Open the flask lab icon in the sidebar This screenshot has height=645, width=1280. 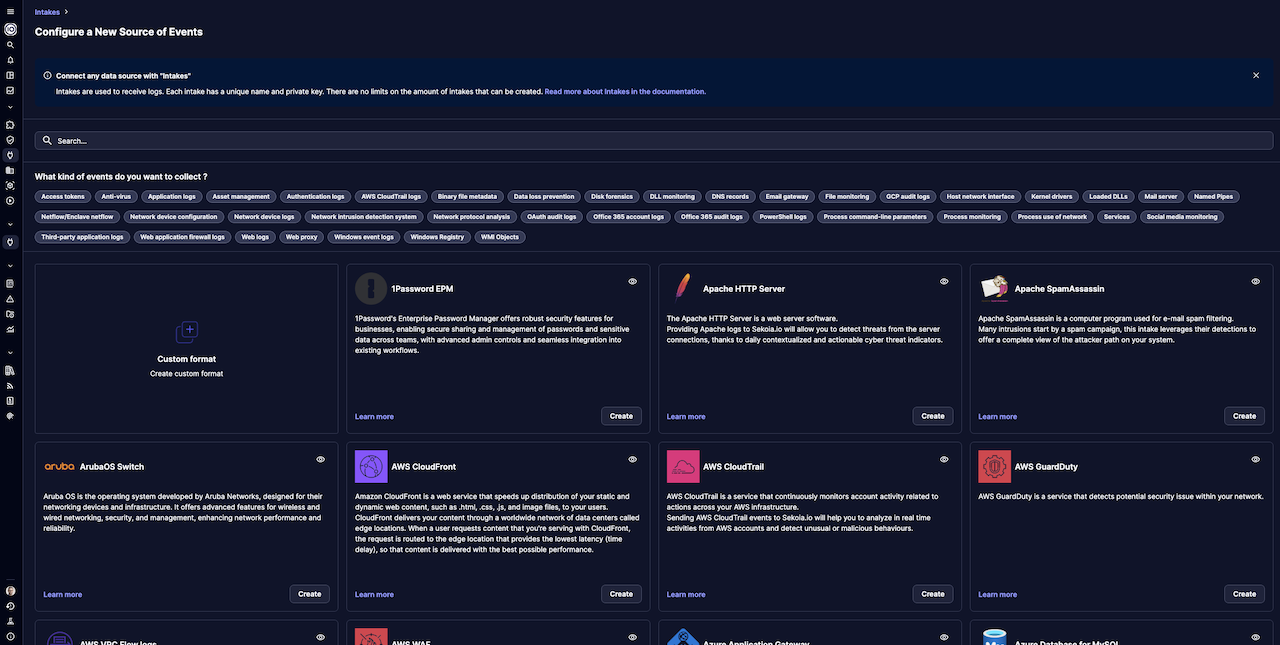[x=10, y=621]
